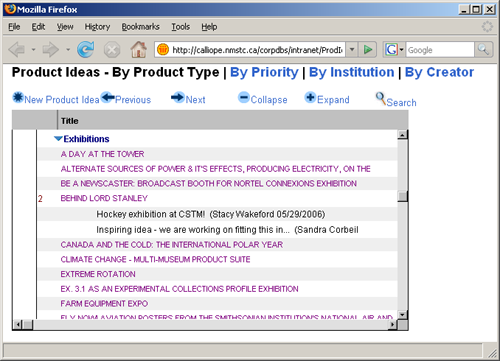Image resolution: width=500 pixels, height=361 pixels.
Task: Click the Previous link text
Action: coord(133,100)
